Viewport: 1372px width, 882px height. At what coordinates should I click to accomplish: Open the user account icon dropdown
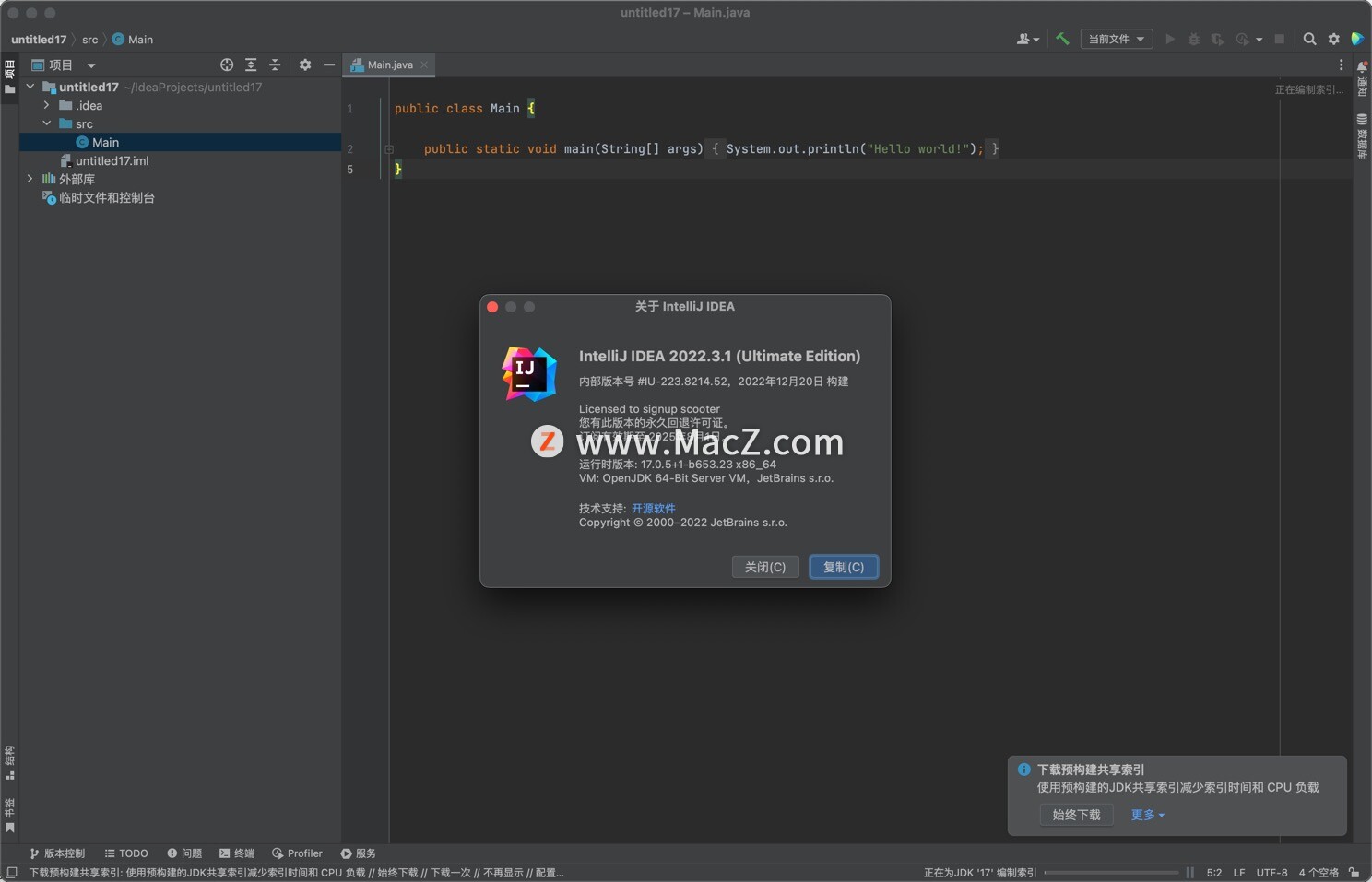click(x=1027, y=39)
